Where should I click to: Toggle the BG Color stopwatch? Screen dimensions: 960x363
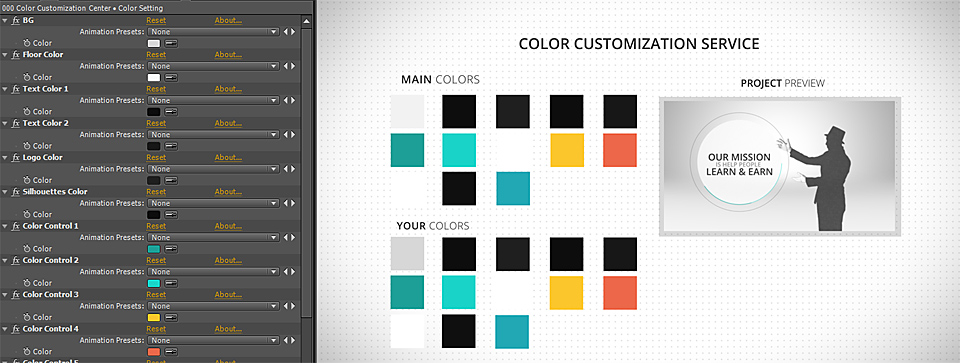coord(26,43)
